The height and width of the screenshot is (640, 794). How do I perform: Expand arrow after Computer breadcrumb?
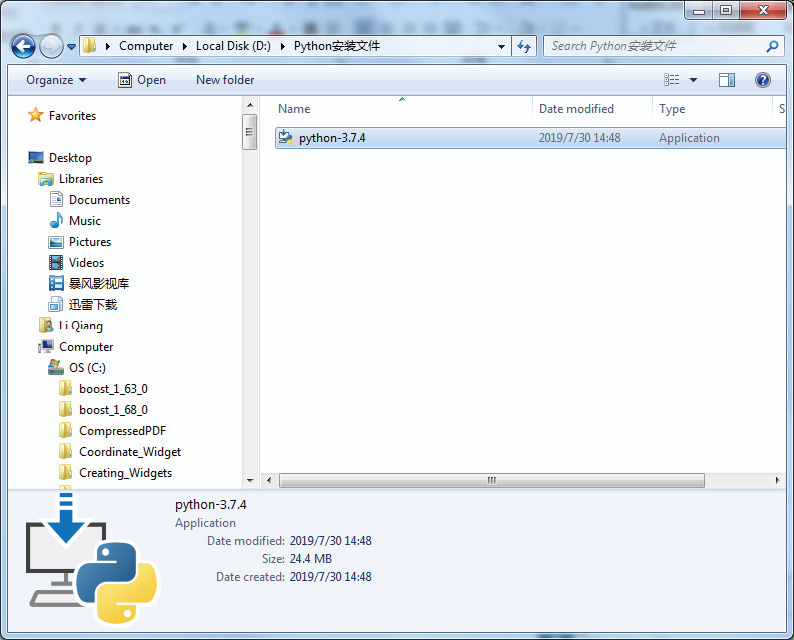tap(185, 47)
